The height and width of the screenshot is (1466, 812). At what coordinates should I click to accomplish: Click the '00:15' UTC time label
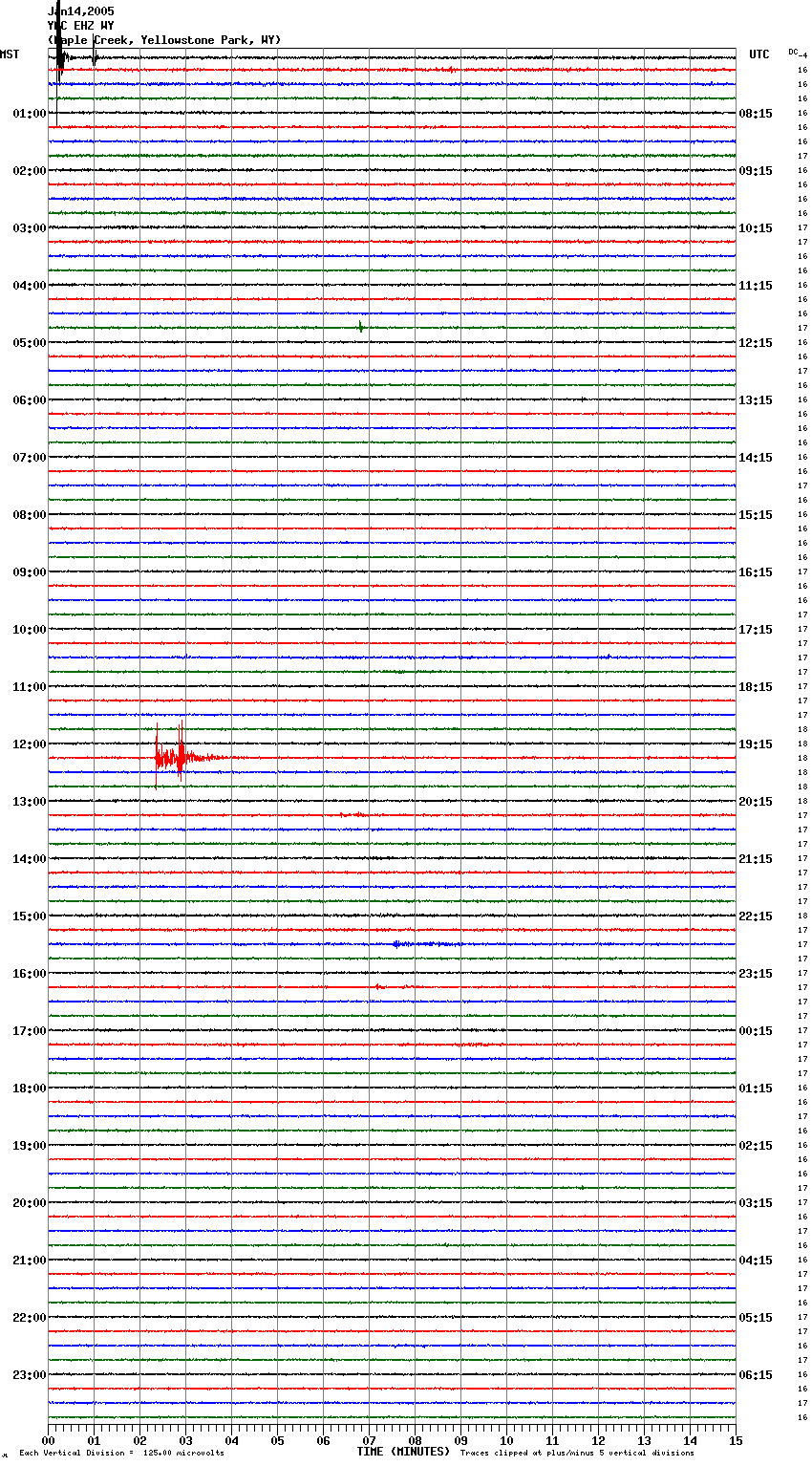(x=756, y=1031)
